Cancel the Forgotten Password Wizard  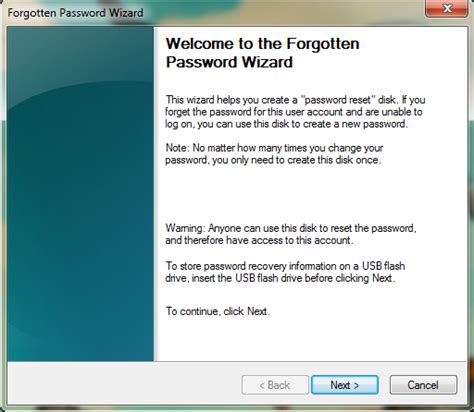[x=423, y=385]
